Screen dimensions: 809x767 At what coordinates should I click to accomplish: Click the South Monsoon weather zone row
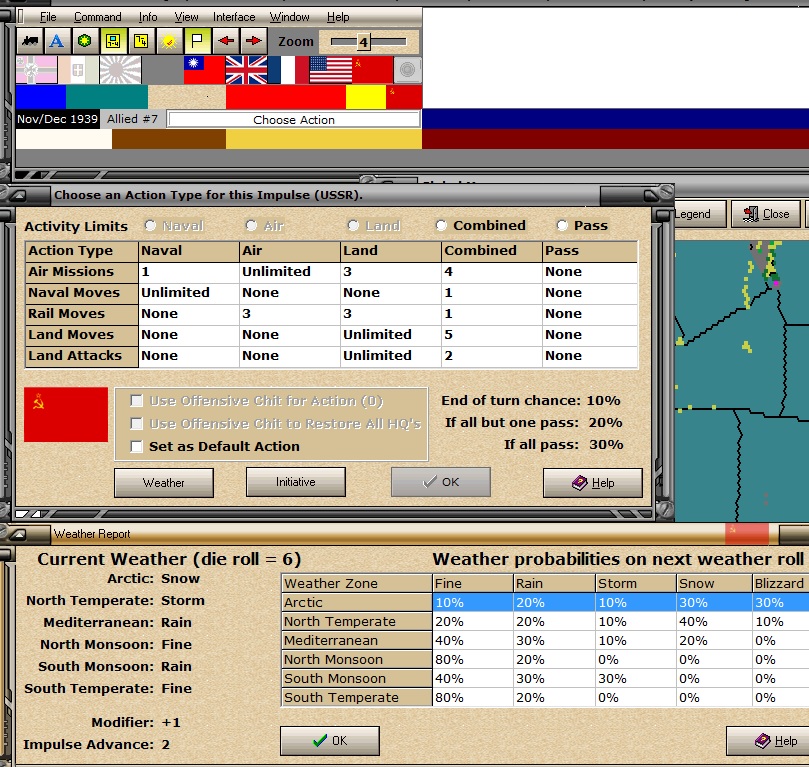[545, 678]
